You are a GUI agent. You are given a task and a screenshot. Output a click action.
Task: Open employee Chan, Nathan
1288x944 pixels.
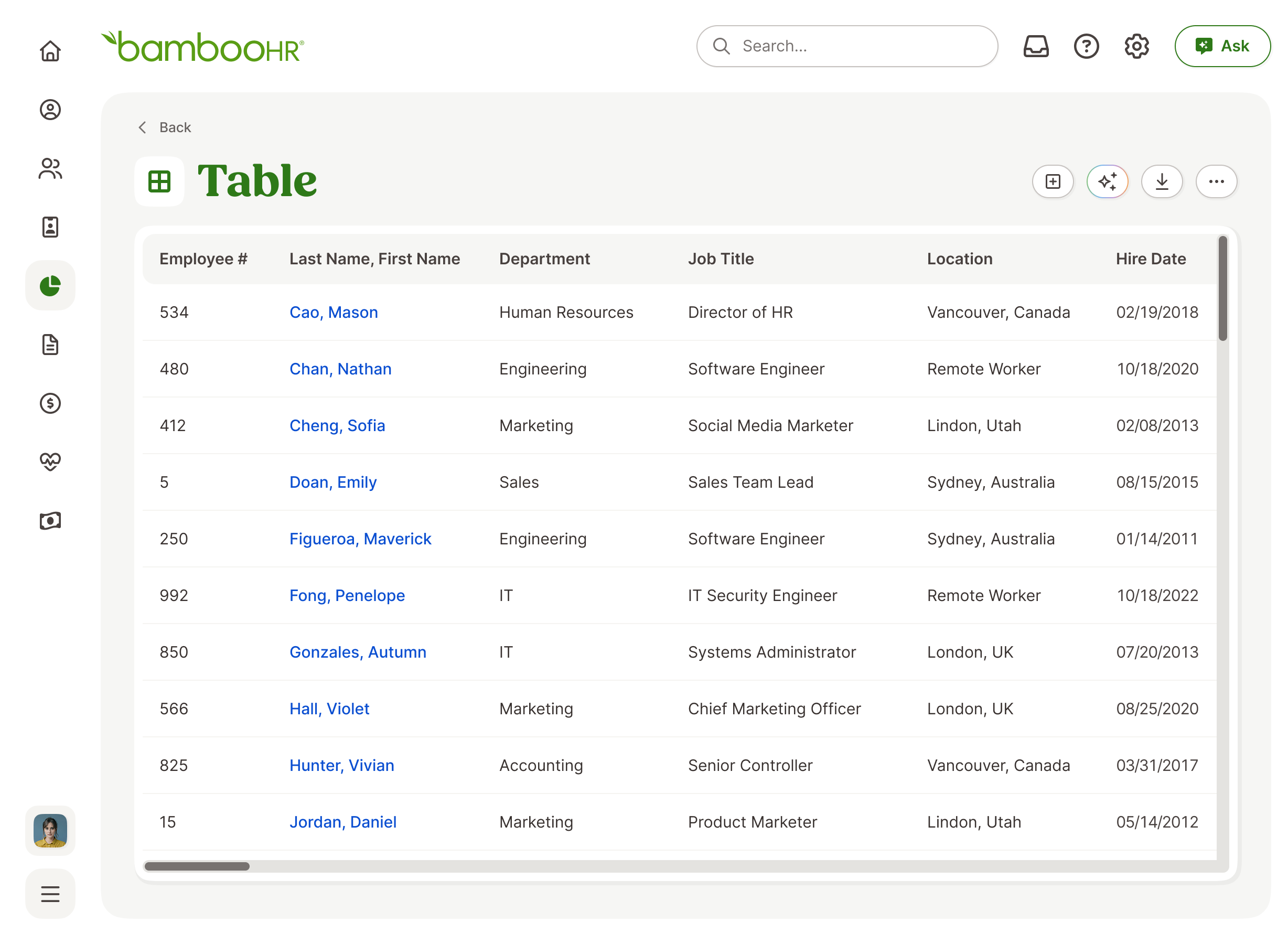click(340, 369)
